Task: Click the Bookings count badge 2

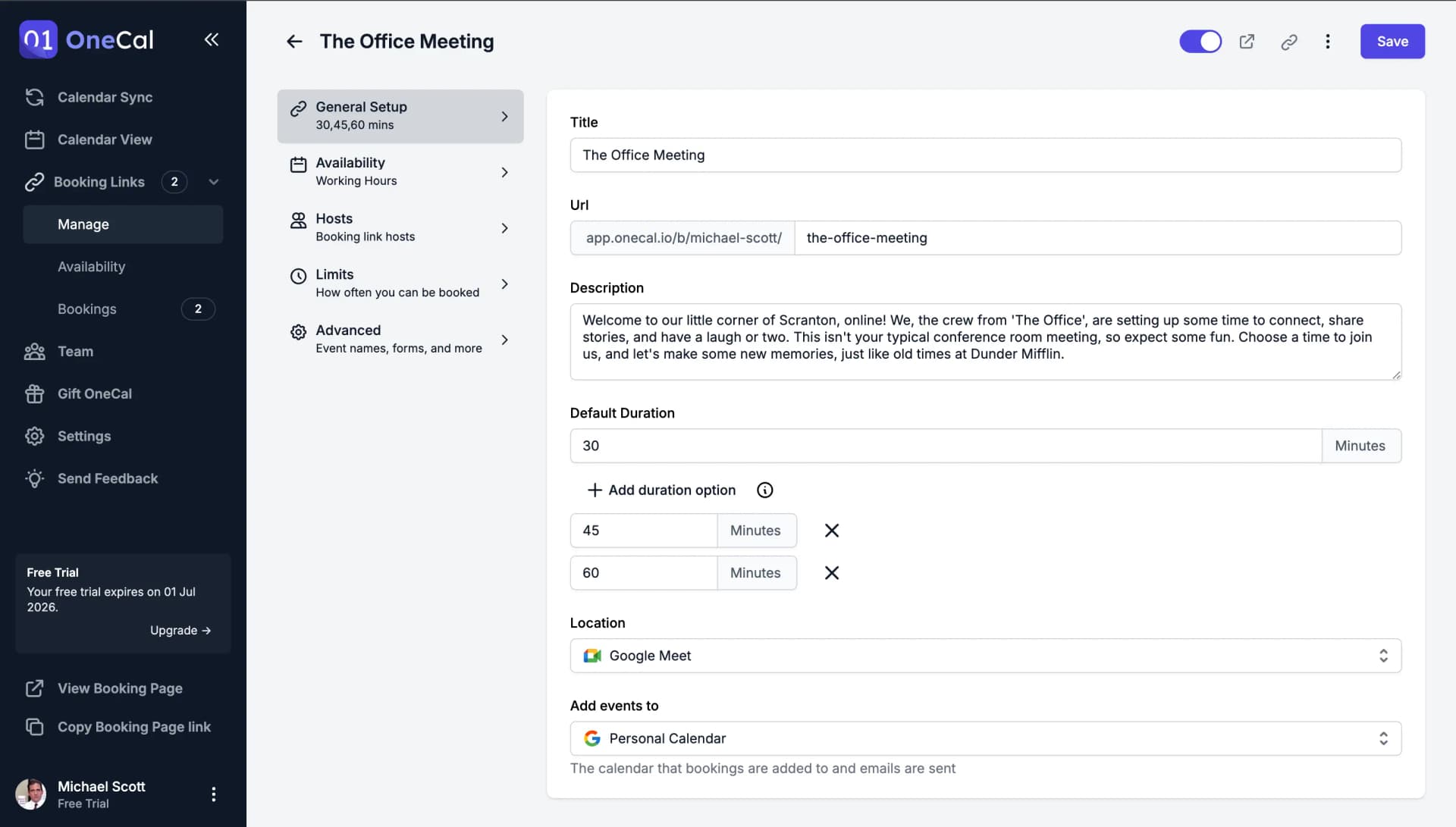Action: tap(198, 309)
